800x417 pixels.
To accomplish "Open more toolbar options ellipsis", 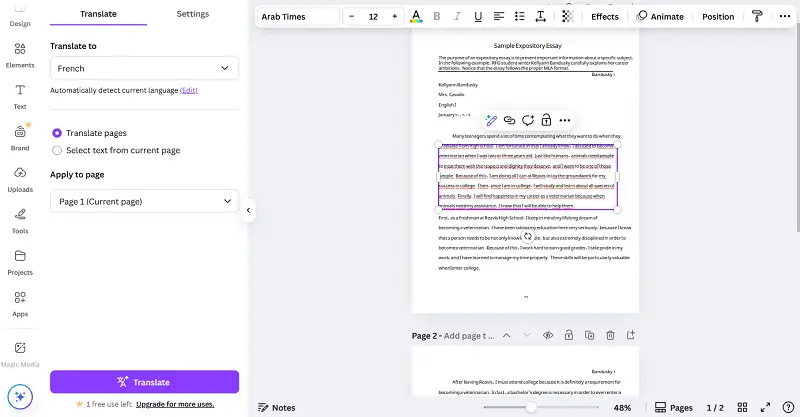I will [x=785, y=16].
